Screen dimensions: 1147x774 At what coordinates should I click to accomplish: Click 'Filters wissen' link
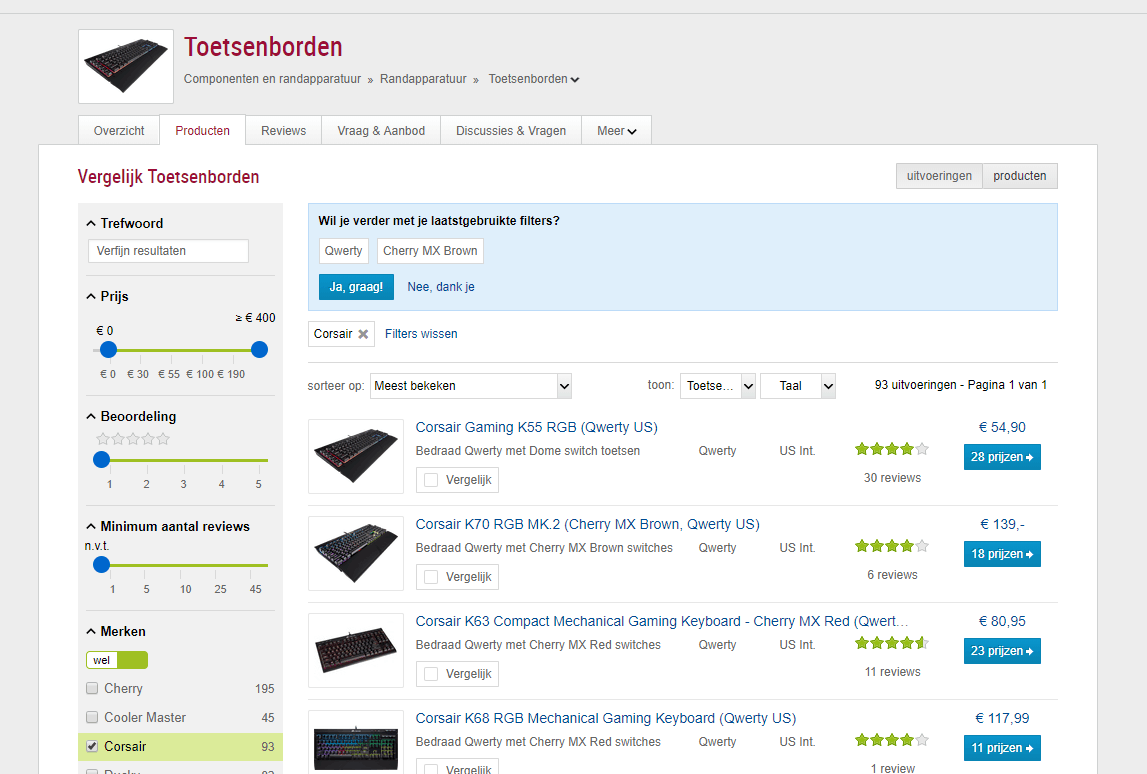click(421, 334)
